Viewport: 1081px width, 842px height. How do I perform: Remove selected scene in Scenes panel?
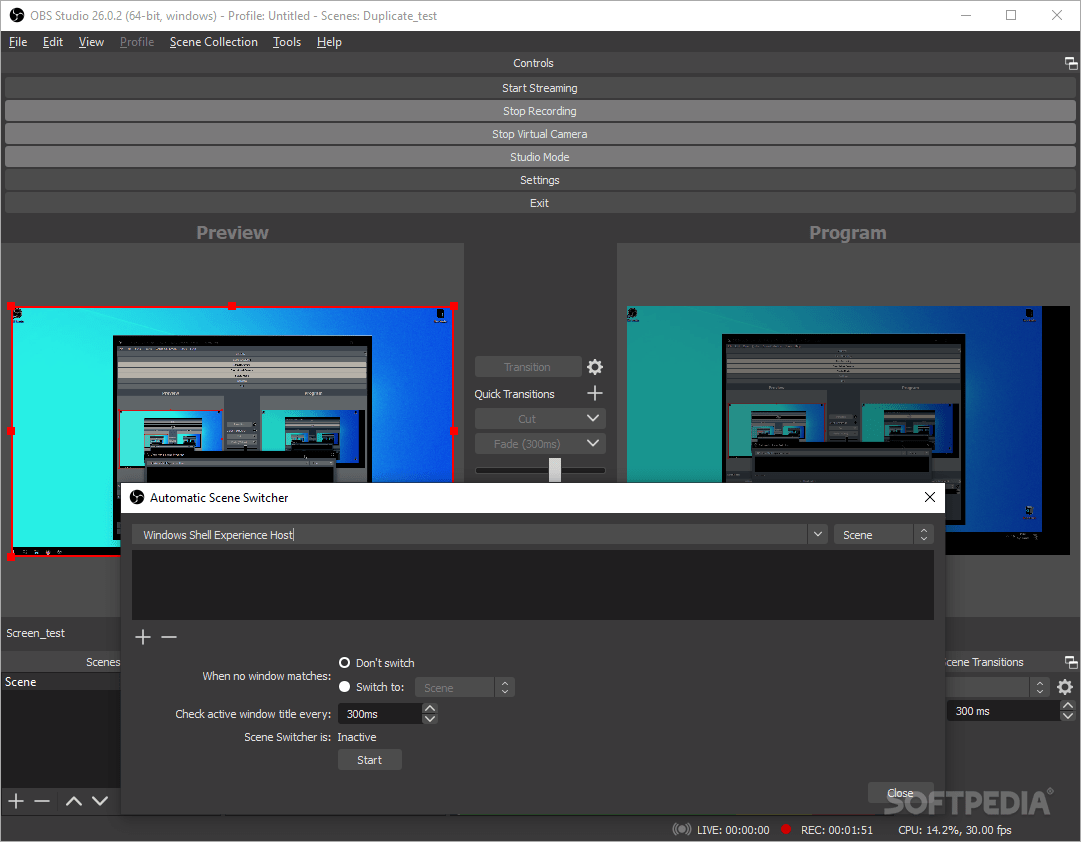(42, 801)
